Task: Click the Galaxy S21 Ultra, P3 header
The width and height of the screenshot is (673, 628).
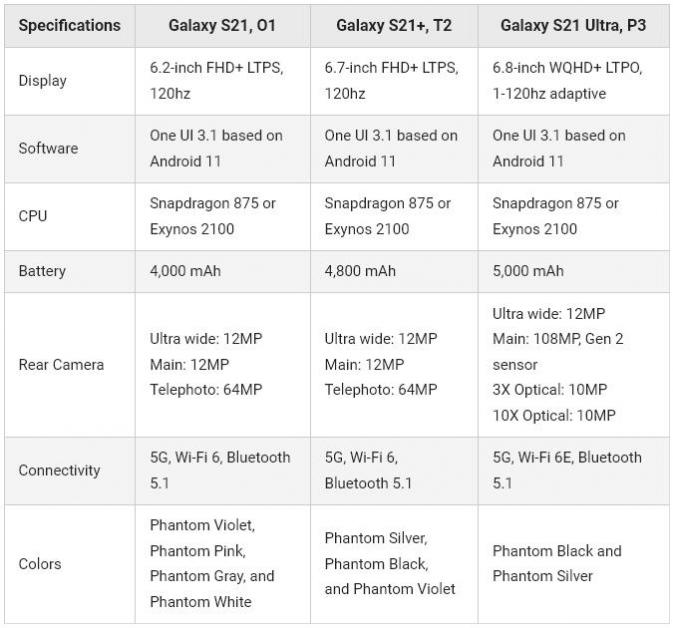Action: click(573, 26)
